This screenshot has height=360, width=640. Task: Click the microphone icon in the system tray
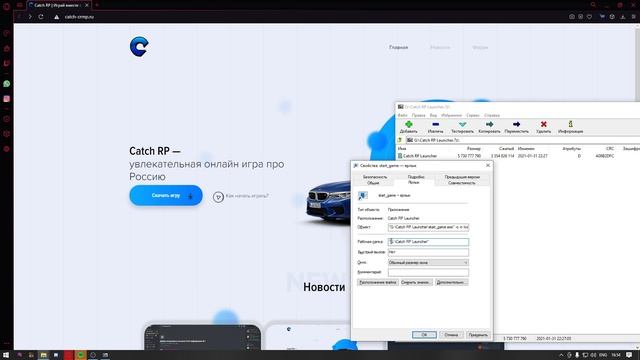pos(577,355)
